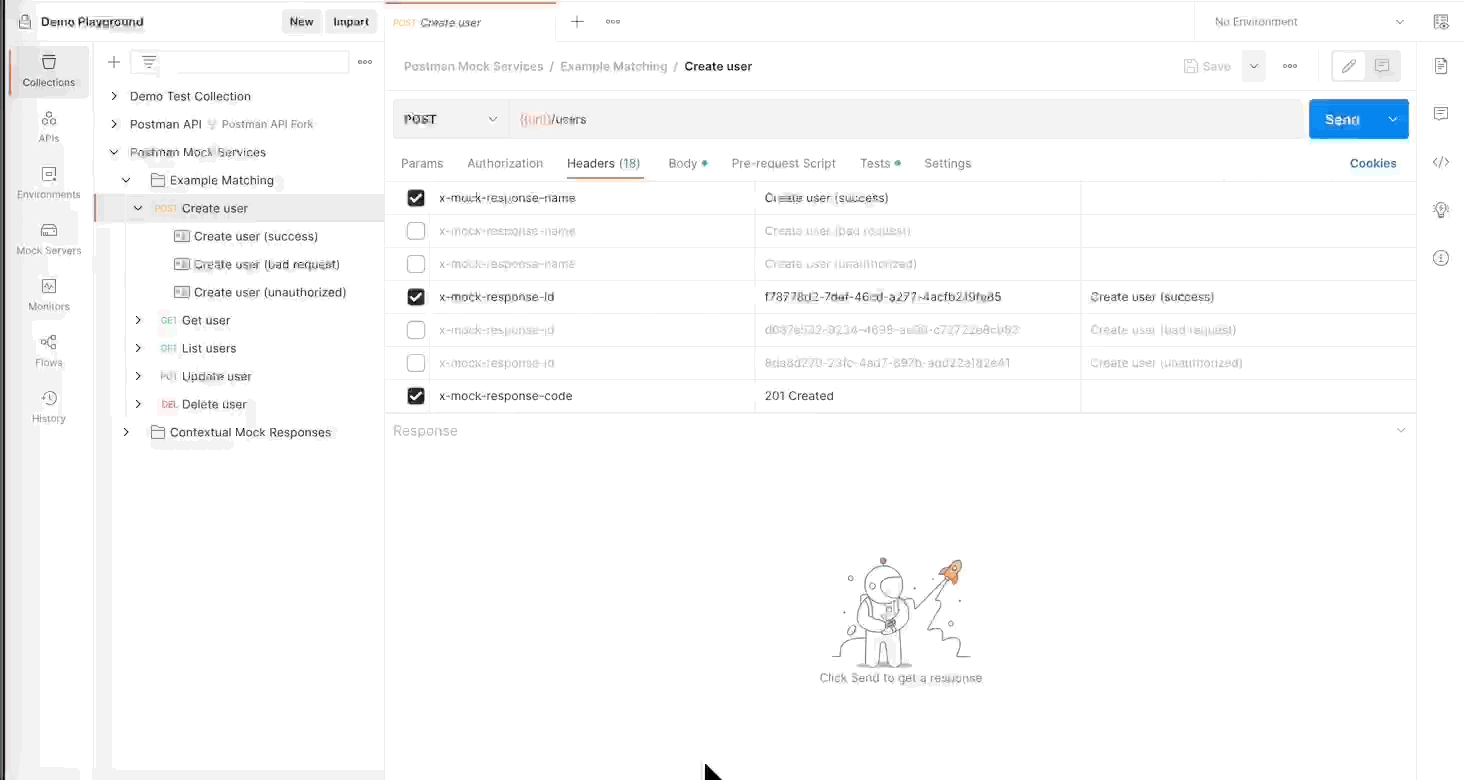
Task: Open the History sidebar icon
Action: [x=48, y=405]
